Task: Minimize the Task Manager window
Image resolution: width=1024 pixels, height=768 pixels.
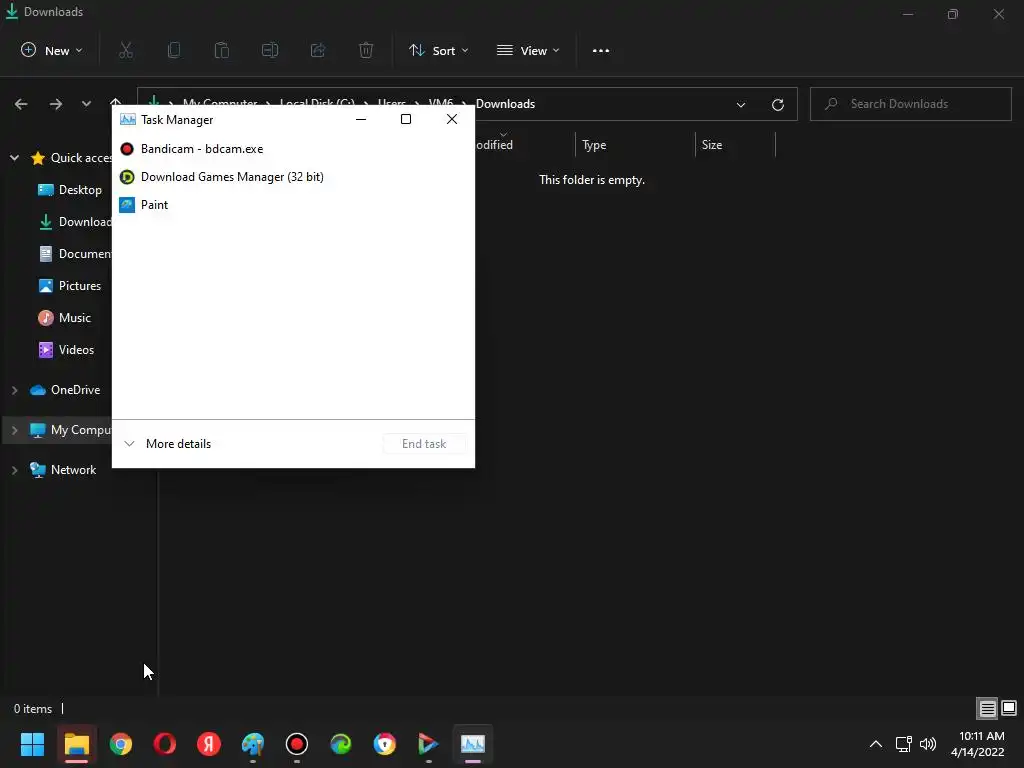Action: (x=360, y=119)
